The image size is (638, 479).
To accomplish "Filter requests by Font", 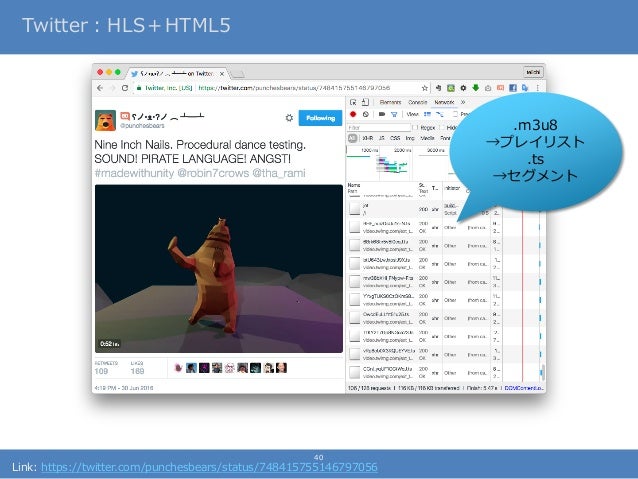I will point(446,138).
